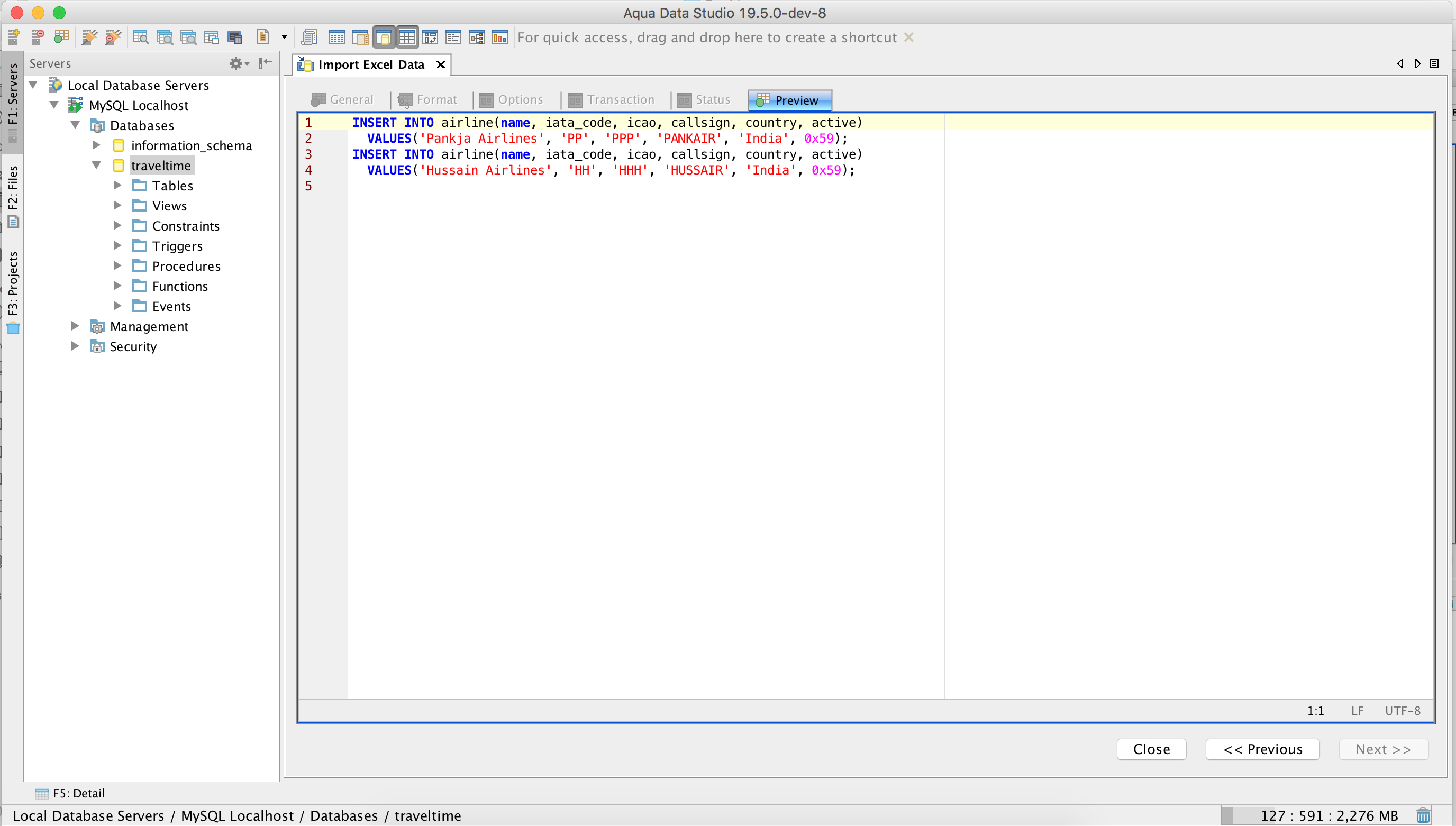The height and width of the screenshot is (826, 1456).
Task: Toggle the highlighted yellow database toolbar icon
Action: coord(384,38)
